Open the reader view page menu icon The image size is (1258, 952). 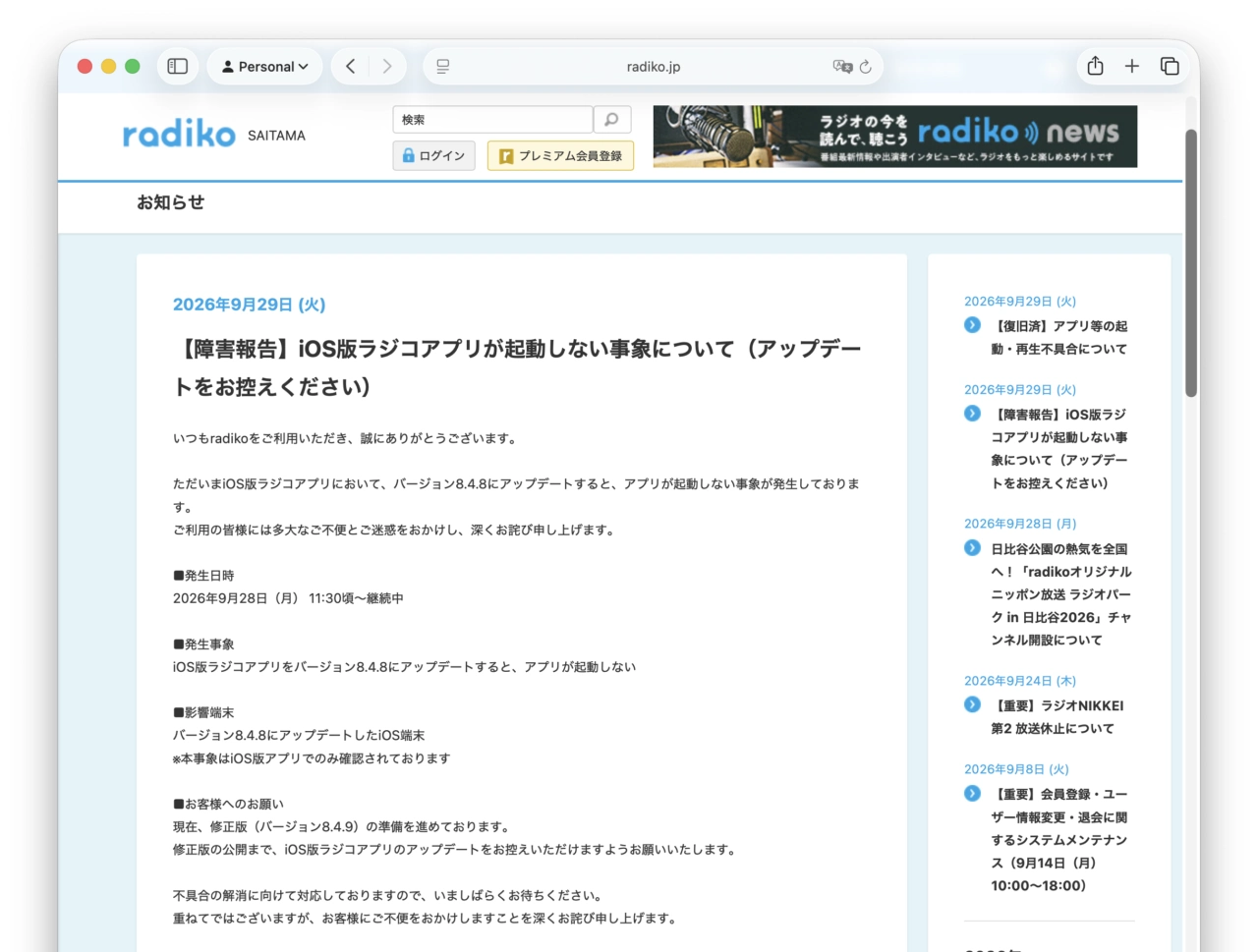point(443,66)
